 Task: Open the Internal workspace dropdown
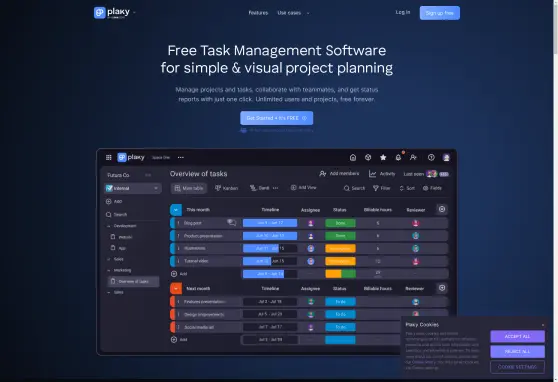coord(133,188)
